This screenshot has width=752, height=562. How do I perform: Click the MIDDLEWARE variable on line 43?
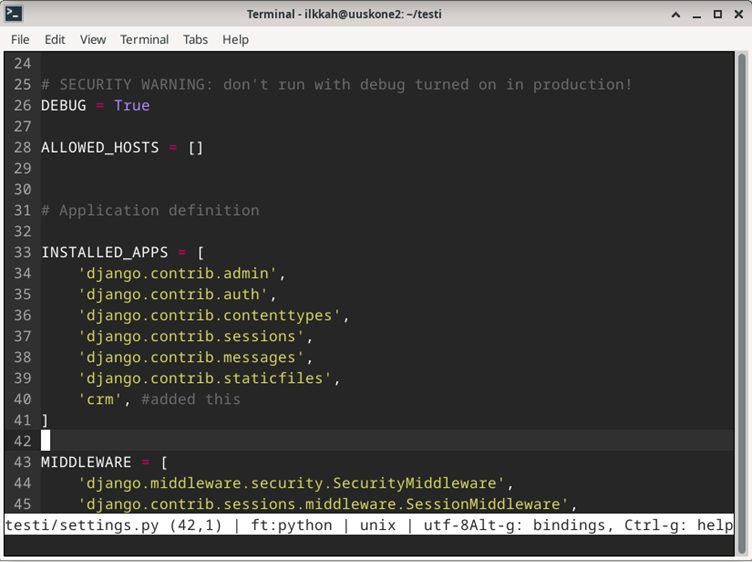click(86, 463)
